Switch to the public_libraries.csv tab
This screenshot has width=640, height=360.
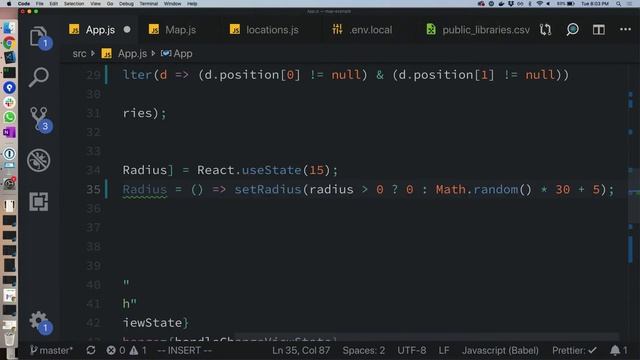tap(478, 30)
